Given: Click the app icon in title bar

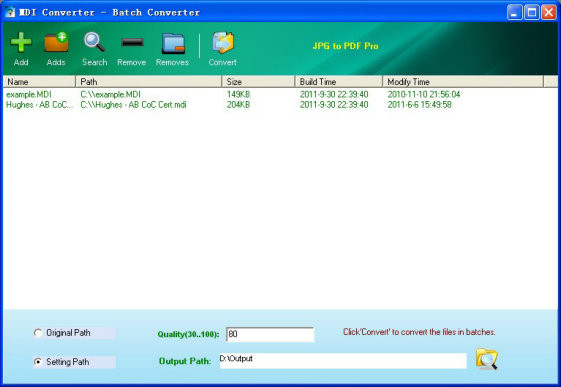Looking at the screenshot, I should [10, 12].
